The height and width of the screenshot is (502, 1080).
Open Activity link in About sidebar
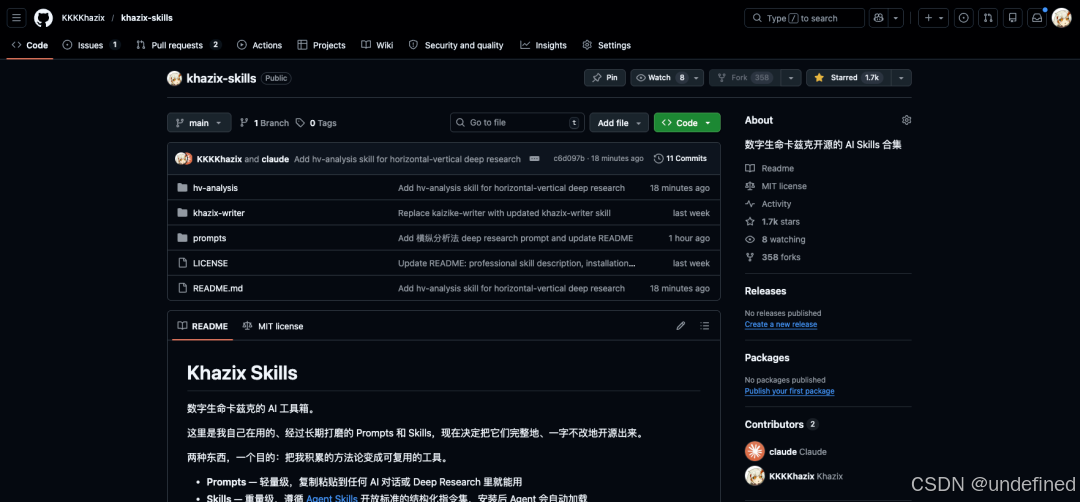[768, 204]
